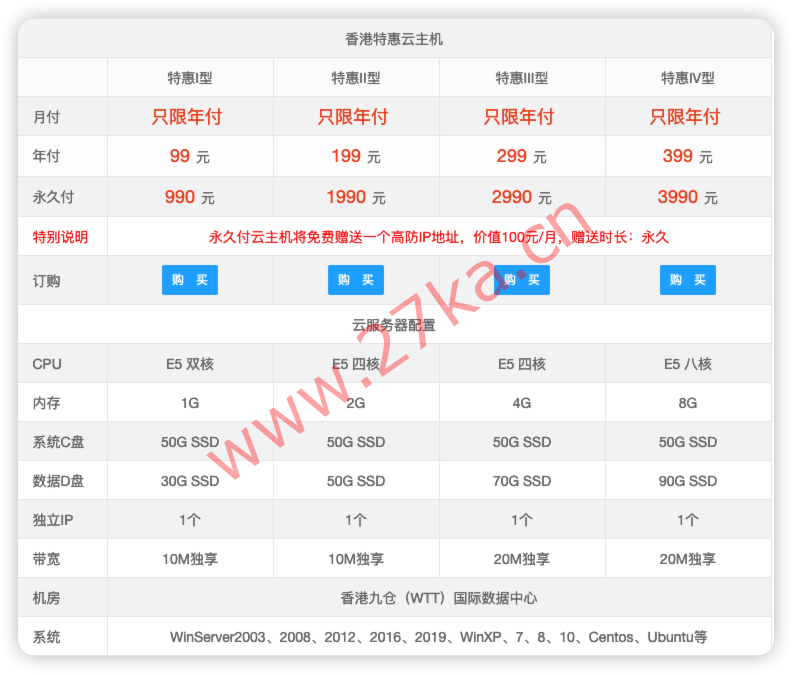Click the 香港九仓（WTT）国际数据中心 cell
Screen dimensions: 792x674
click(438, 598)
